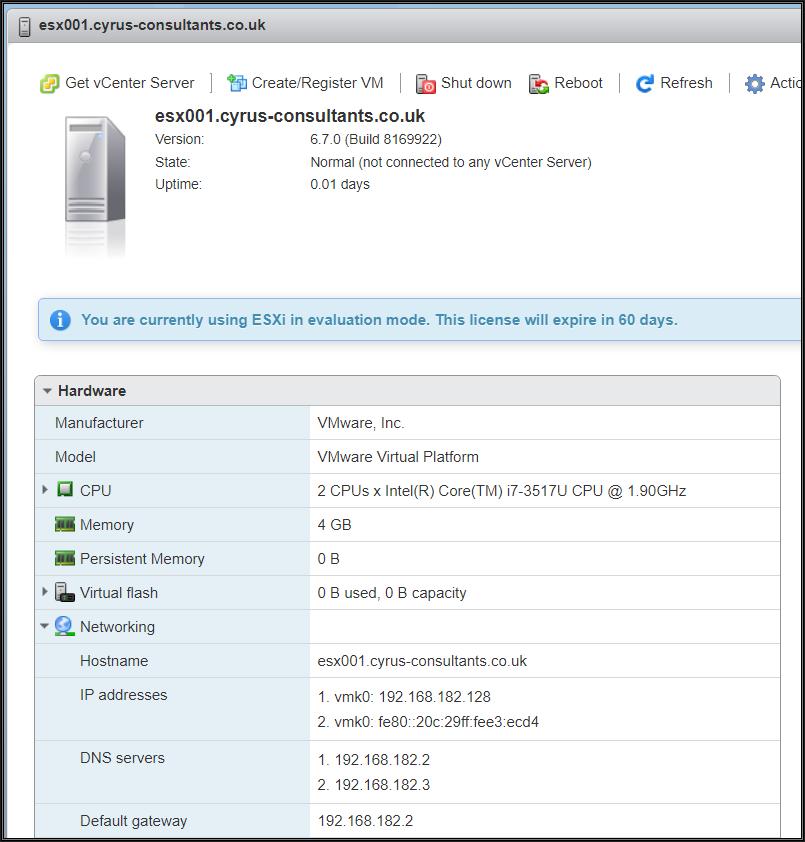Click the host name heading below toolbar

(x=290, y=116)
